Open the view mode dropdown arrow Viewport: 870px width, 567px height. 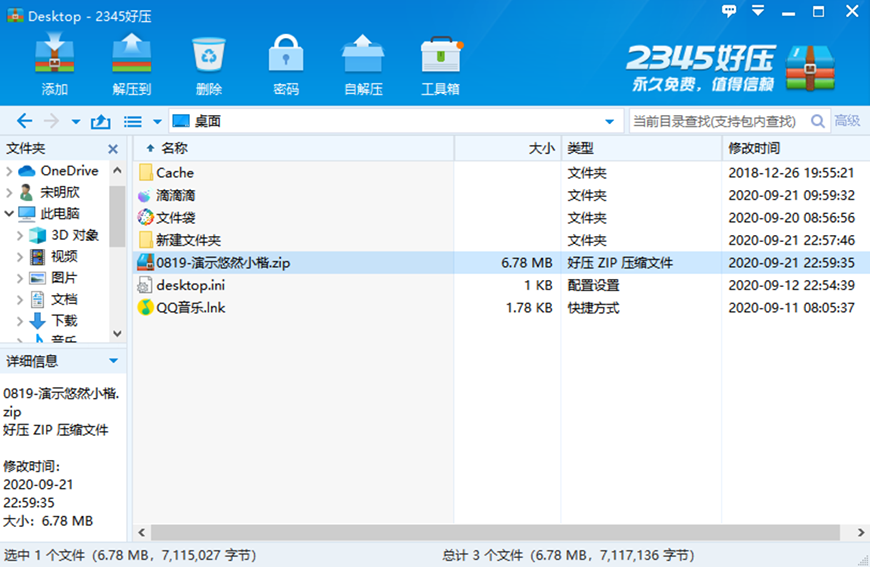click(157, 122)
